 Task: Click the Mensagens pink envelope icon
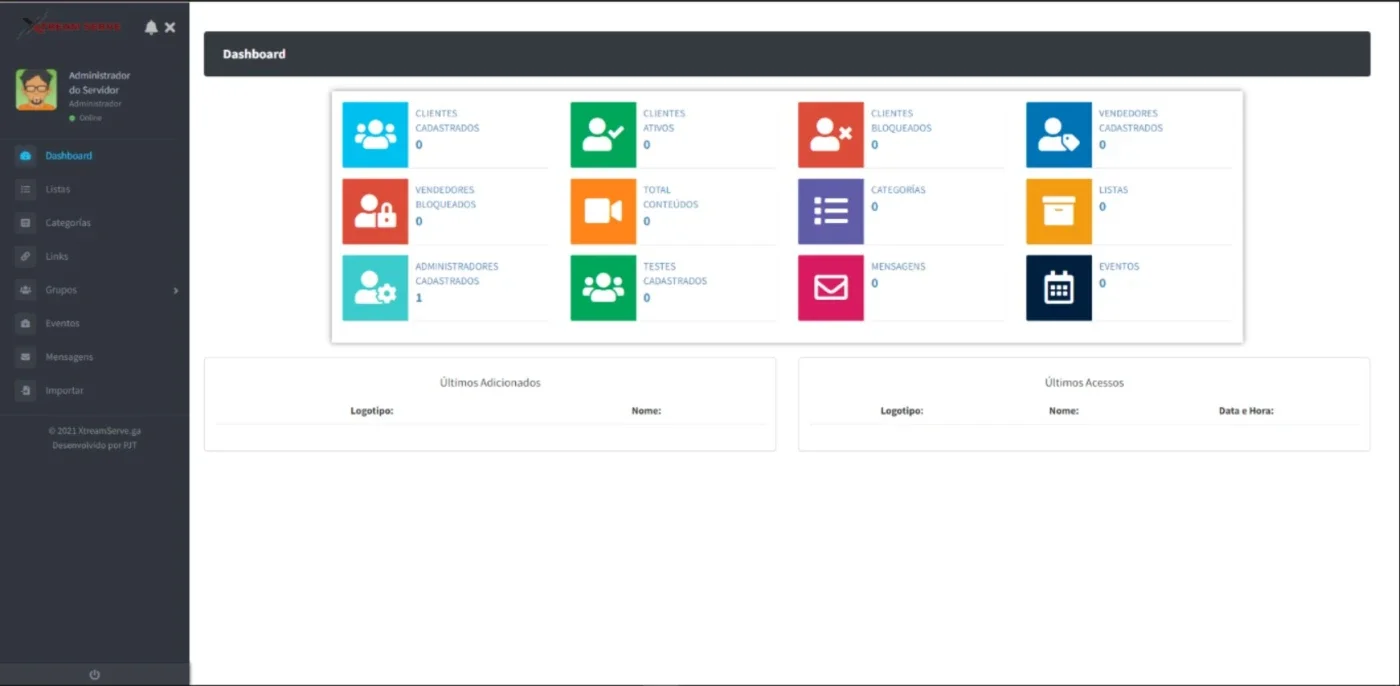[831, 288]
